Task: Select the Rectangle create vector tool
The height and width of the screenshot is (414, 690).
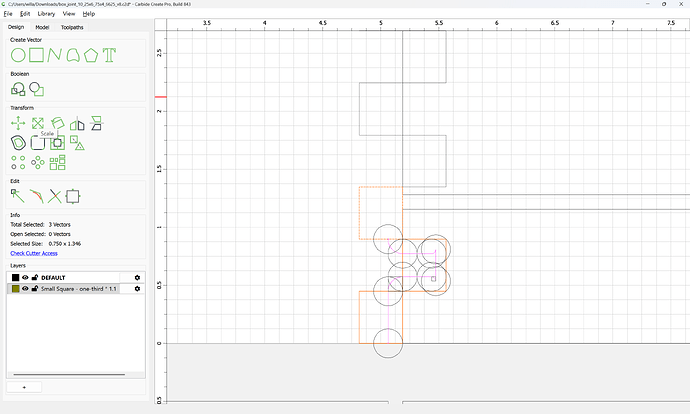Action: click(x=37, y=55)
